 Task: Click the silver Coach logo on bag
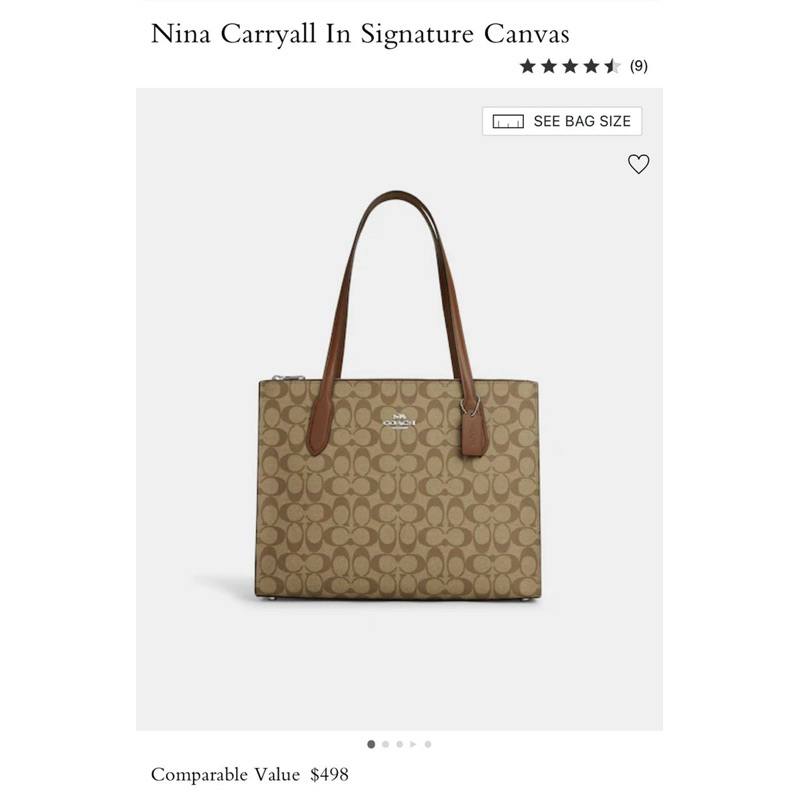pos(399,421)
